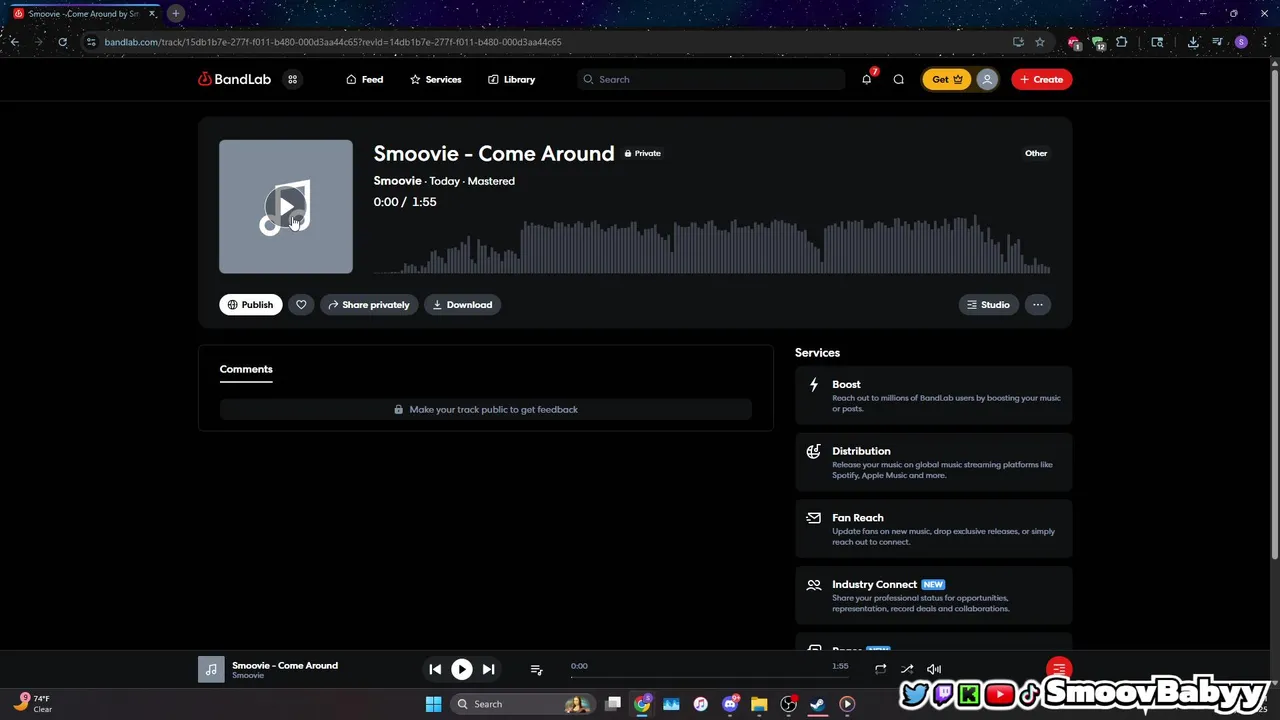
Task: Click the Other genre tag
Action: coord(1036,153)
